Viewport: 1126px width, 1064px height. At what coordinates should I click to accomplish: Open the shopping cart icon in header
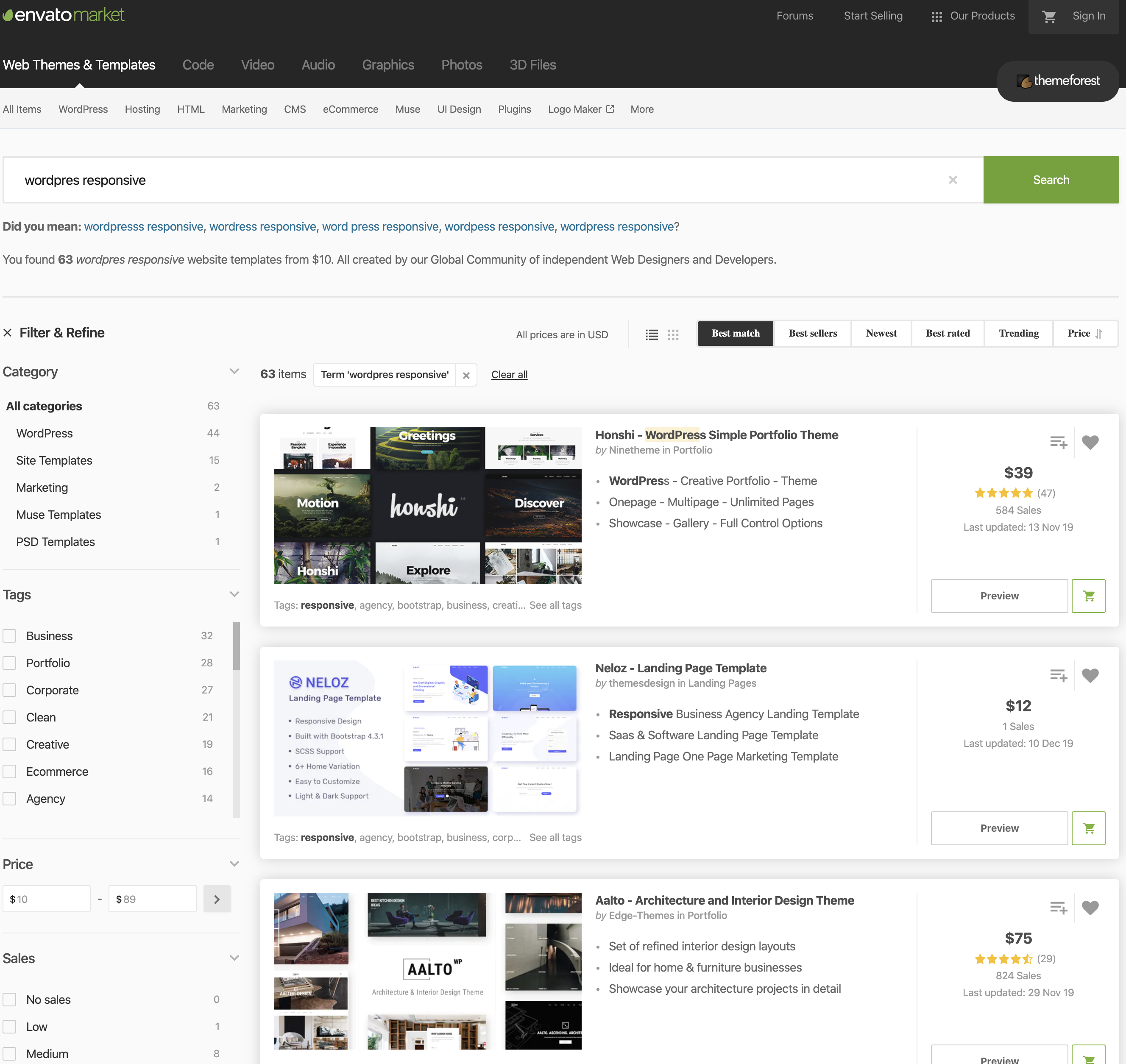pos(1049,17)
